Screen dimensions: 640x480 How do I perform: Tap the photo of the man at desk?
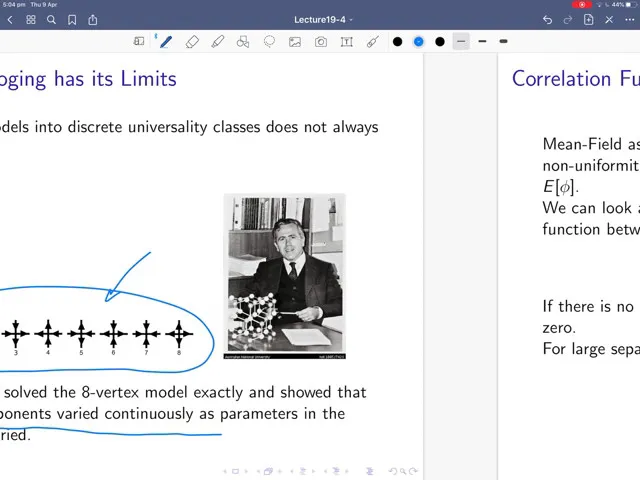click(x=284, y=276)
